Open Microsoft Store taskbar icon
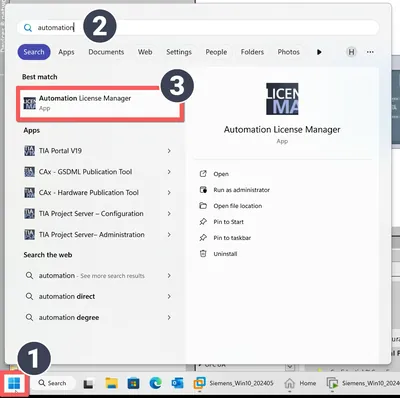This screenshot has height=398, width=400. pyautogui.click(x=133, y=383)
